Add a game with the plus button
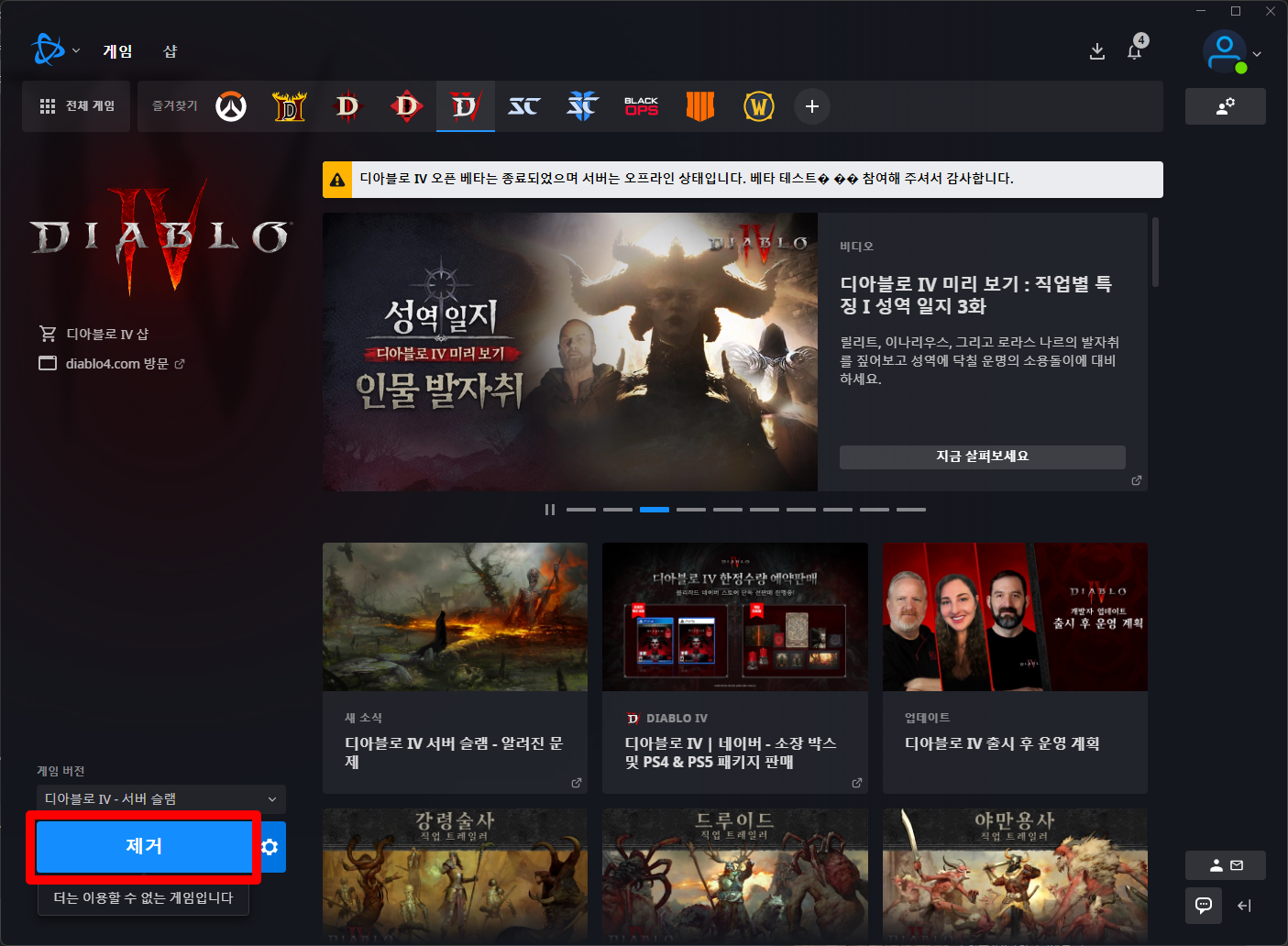 tap(812, 106)
